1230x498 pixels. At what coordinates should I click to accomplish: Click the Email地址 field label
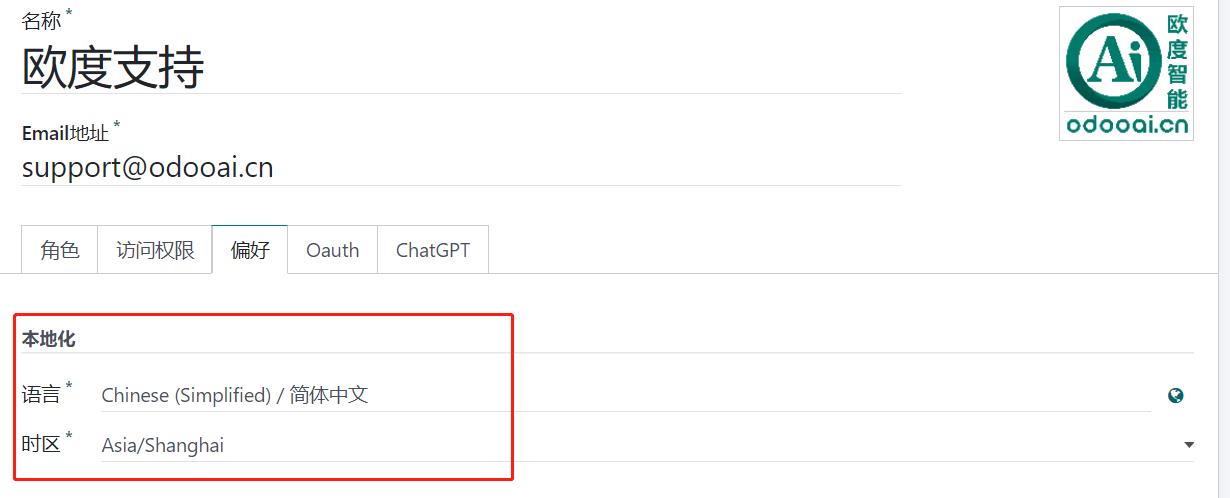[x=66, y=132]
